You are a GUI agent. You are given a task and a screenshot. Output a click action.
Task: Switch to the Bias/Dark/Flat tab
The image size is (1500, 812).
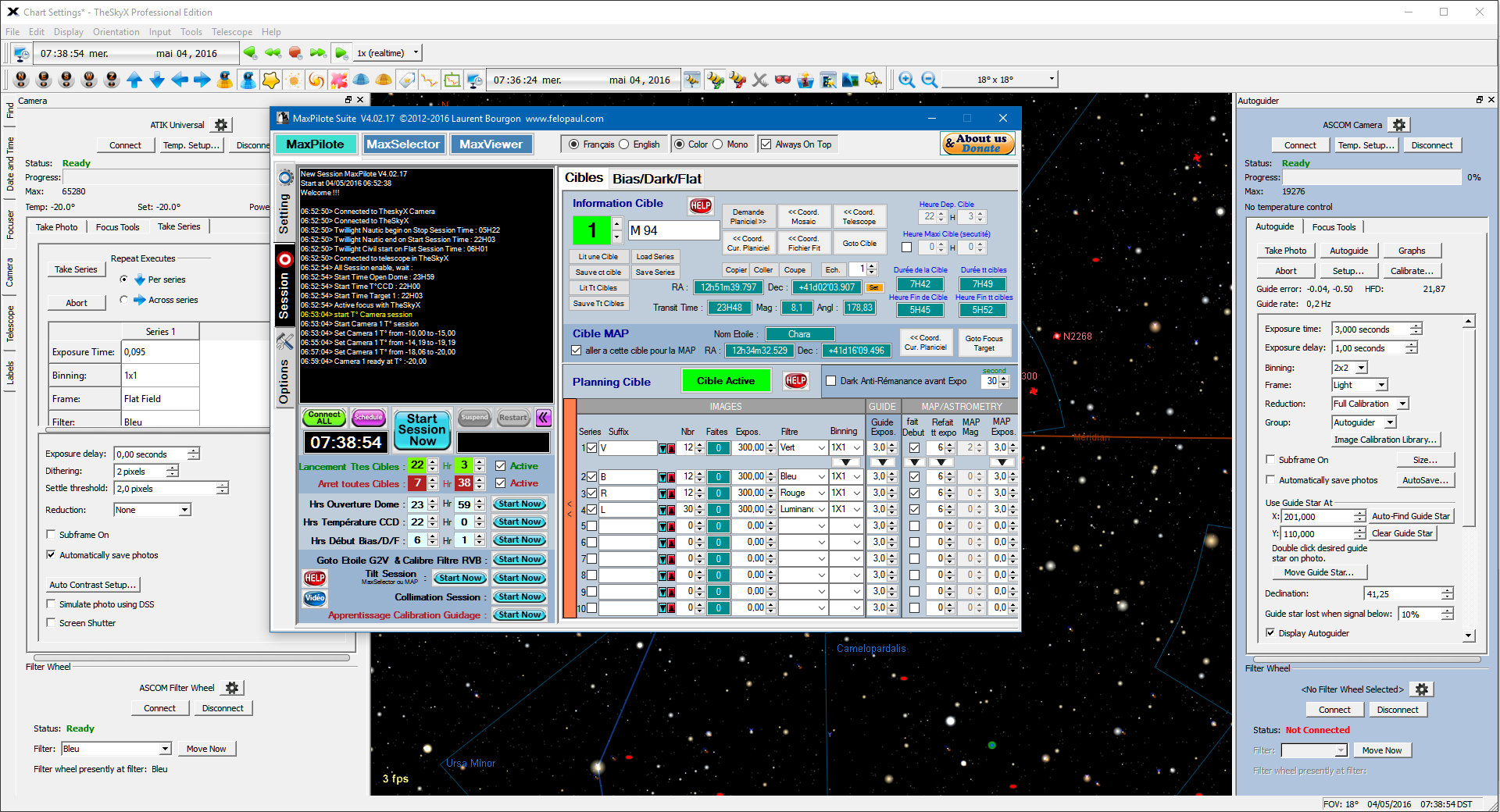tap(657, 178)
